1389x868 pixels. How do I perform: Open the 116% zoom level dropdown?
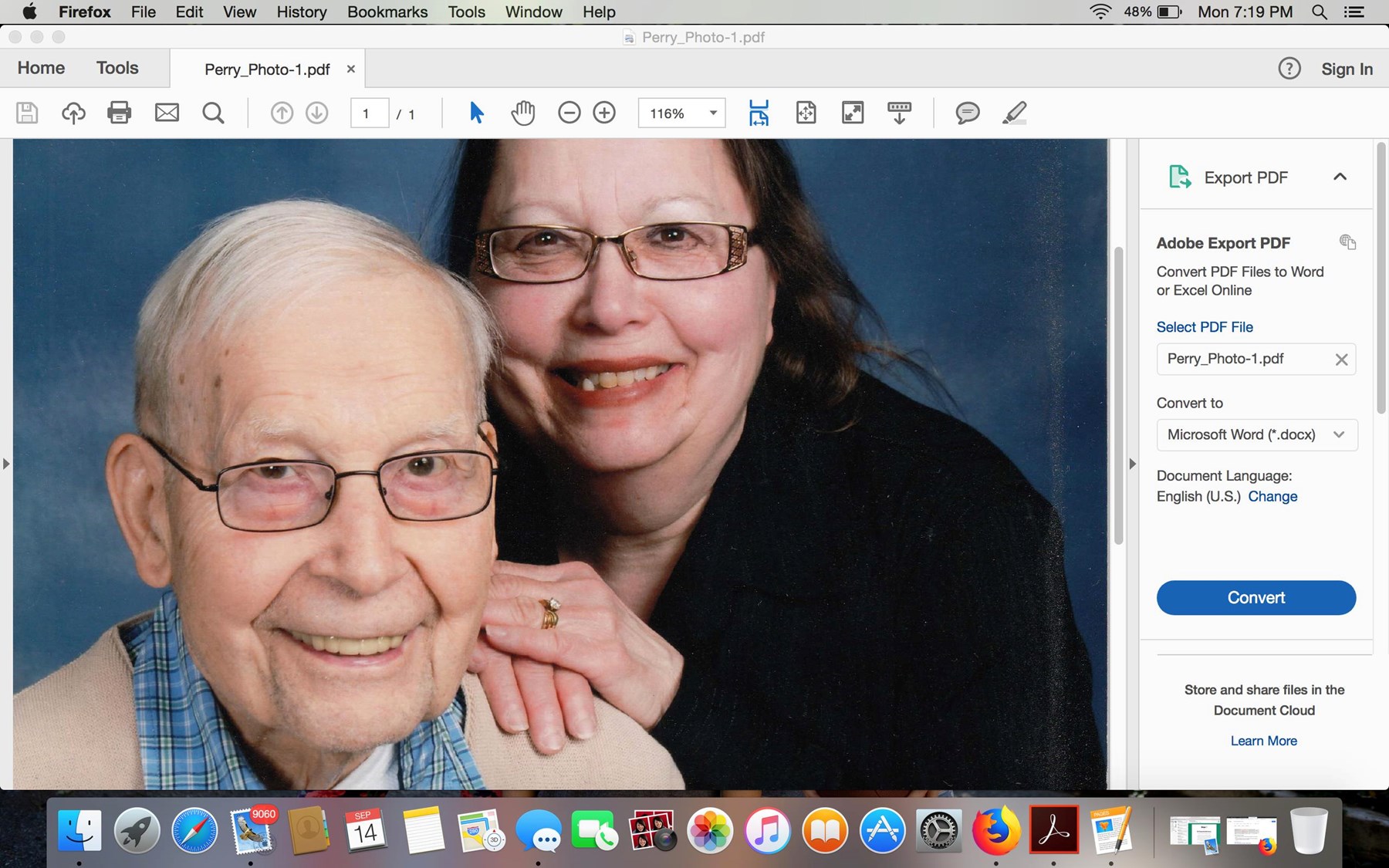click(713, 113)
